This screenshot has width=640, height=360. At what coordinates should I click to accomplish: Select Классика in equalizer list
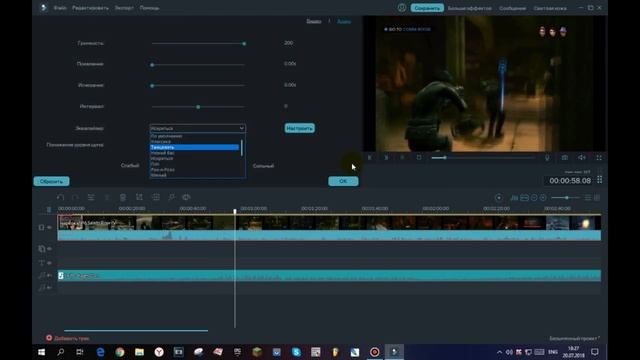pyautogui.click(x=161, y=142)
